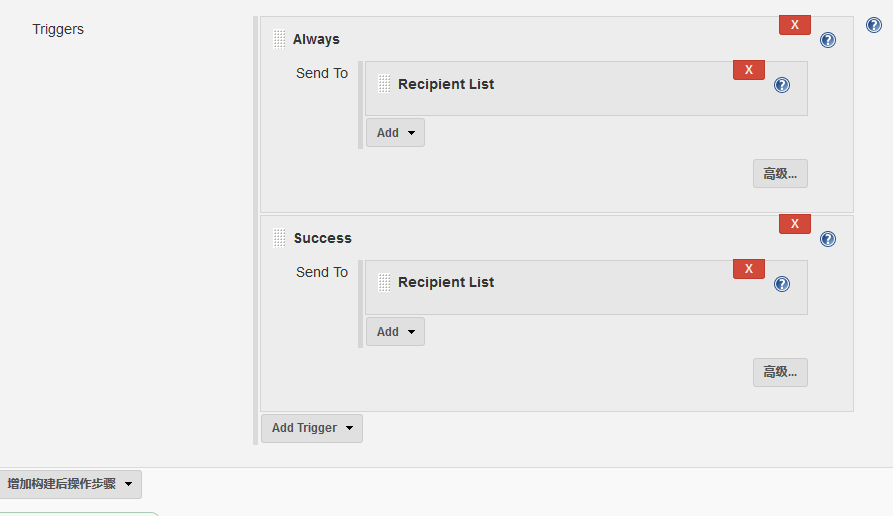The height and width of the screenshot is (516, 893).
Task: Grab the Always trigger drag handle
Action: point(279,39)
